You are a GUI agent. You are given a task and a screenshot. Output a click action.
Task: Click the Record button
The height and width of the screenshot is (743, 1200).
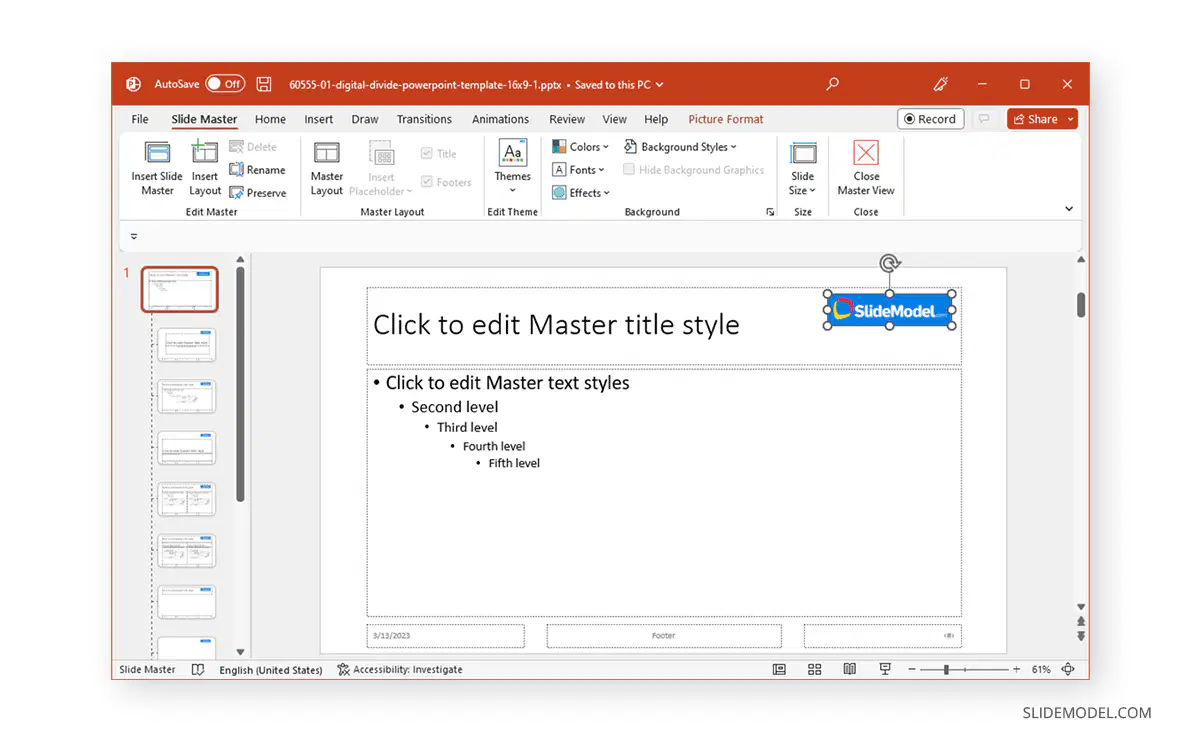[x=930, y=119]
